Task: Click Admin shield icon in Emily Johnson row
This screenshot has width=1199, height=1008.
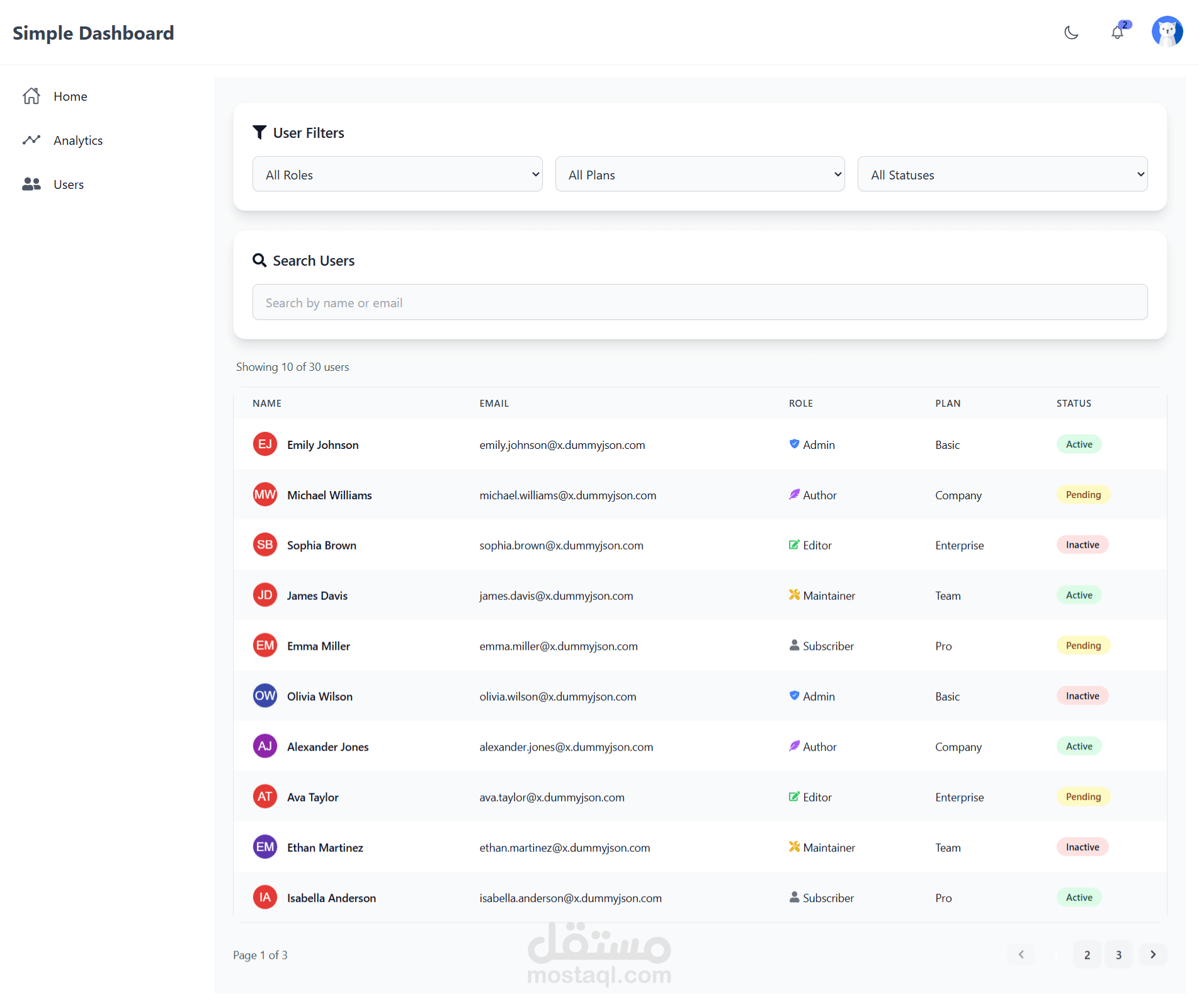Action: (794, 444)
